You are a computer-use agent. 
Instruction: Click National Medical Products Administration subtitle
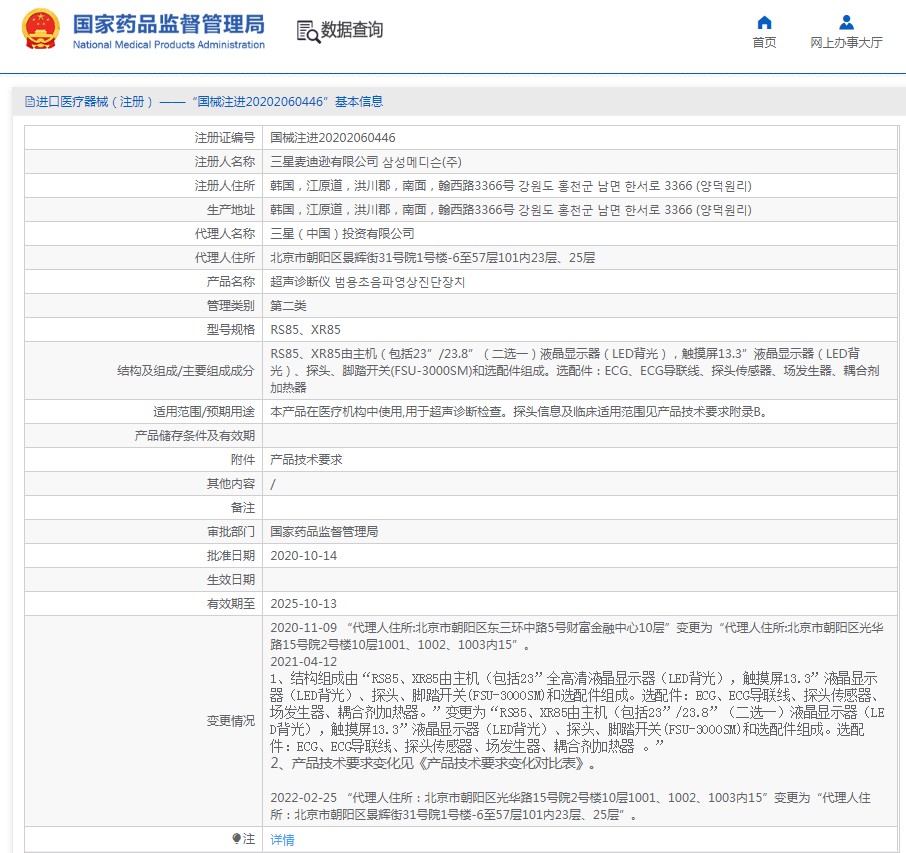(169, 44)
